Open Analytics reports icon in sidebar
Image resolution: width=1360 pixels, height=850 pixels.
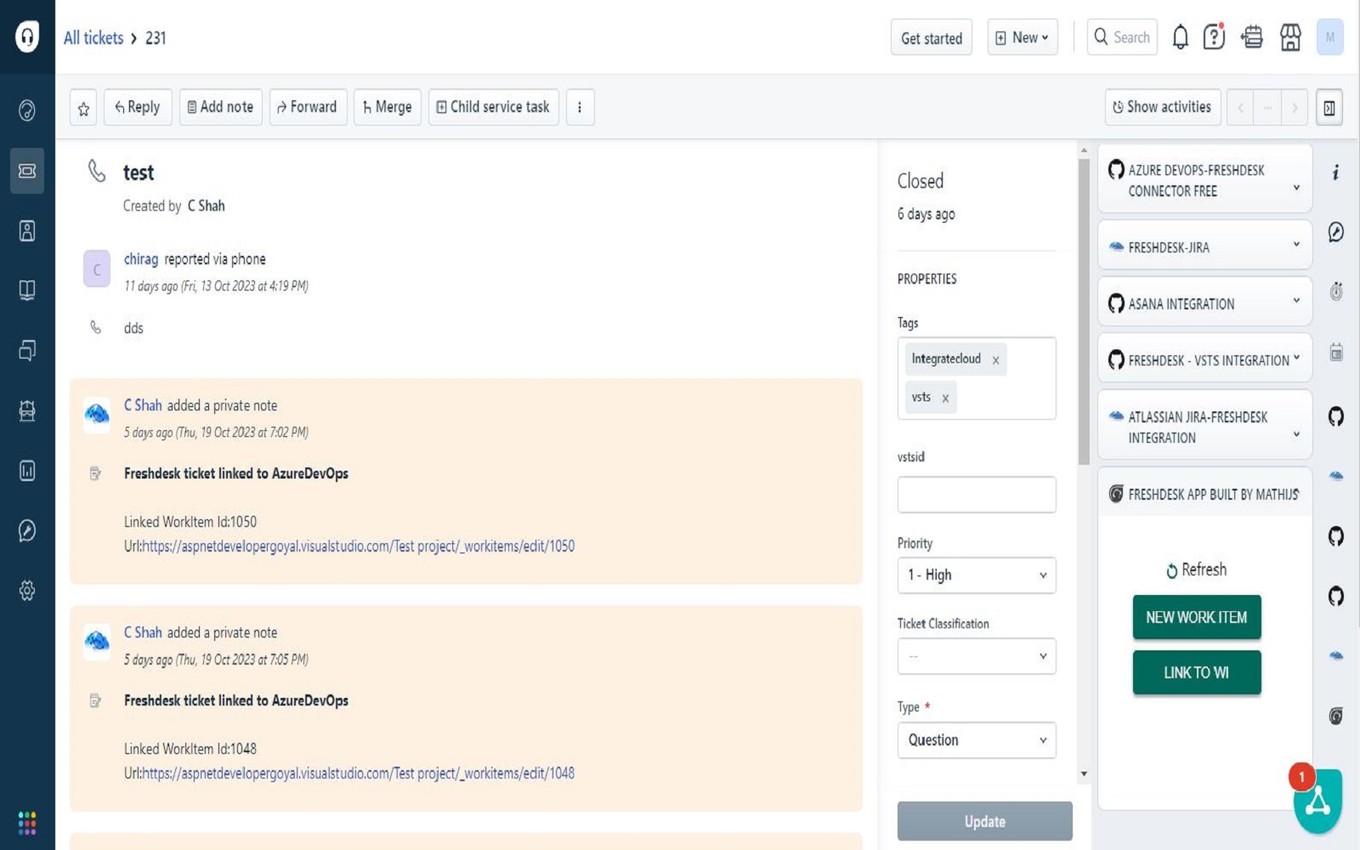[27, 470]
